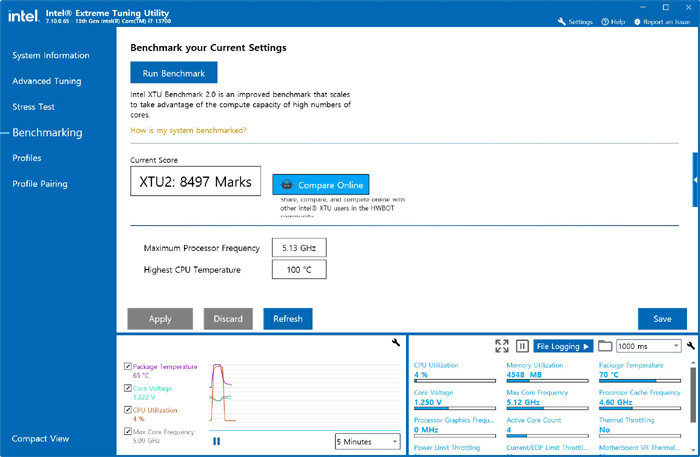The width and height of the screenshot is (700, 457).
Task: Uncheck the CPU Utilization checkbox
Action: (128, 409)
